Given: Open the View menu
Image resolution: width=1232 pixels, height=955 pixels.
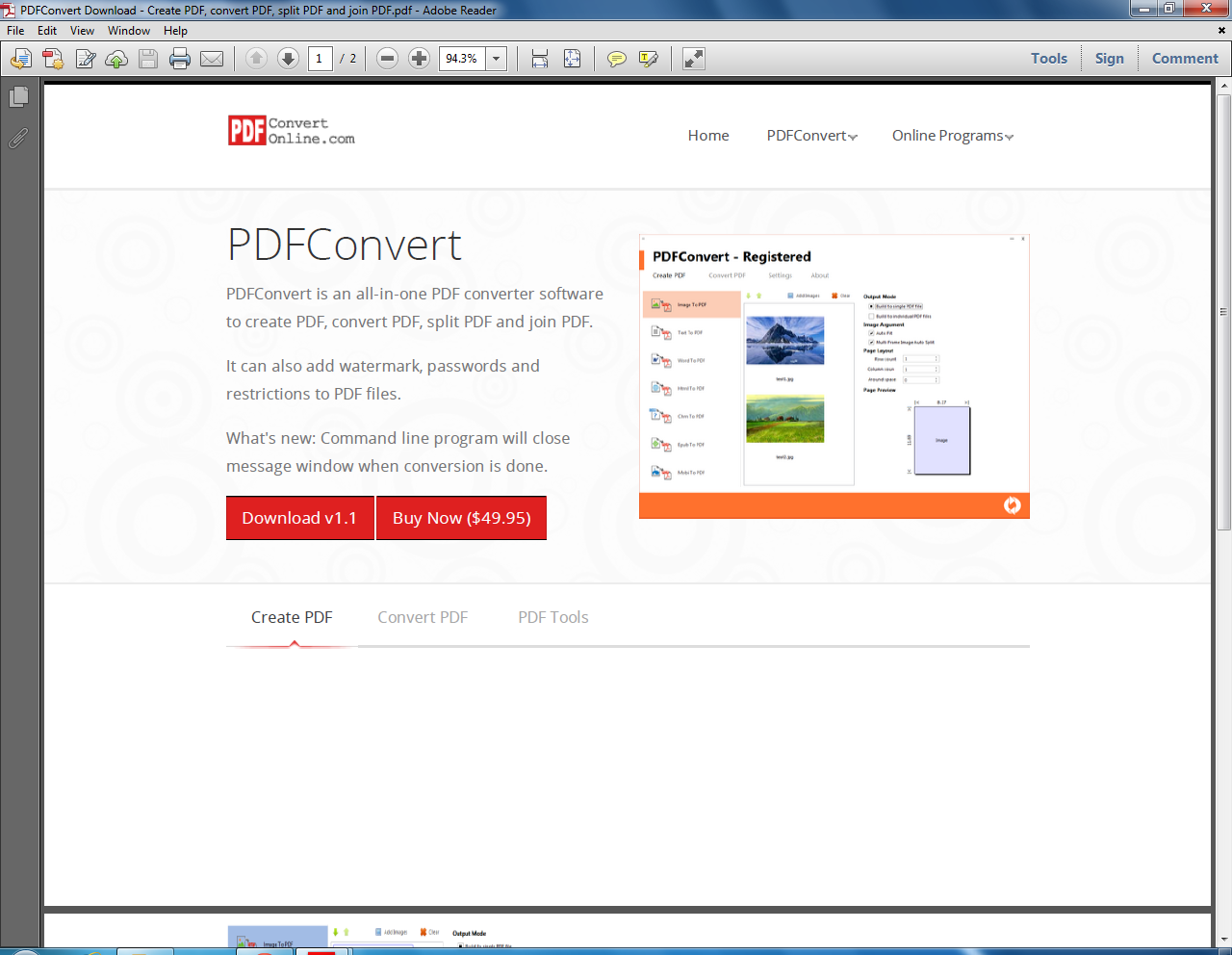Looking at the screenshot, I should (x=82, y=30).
